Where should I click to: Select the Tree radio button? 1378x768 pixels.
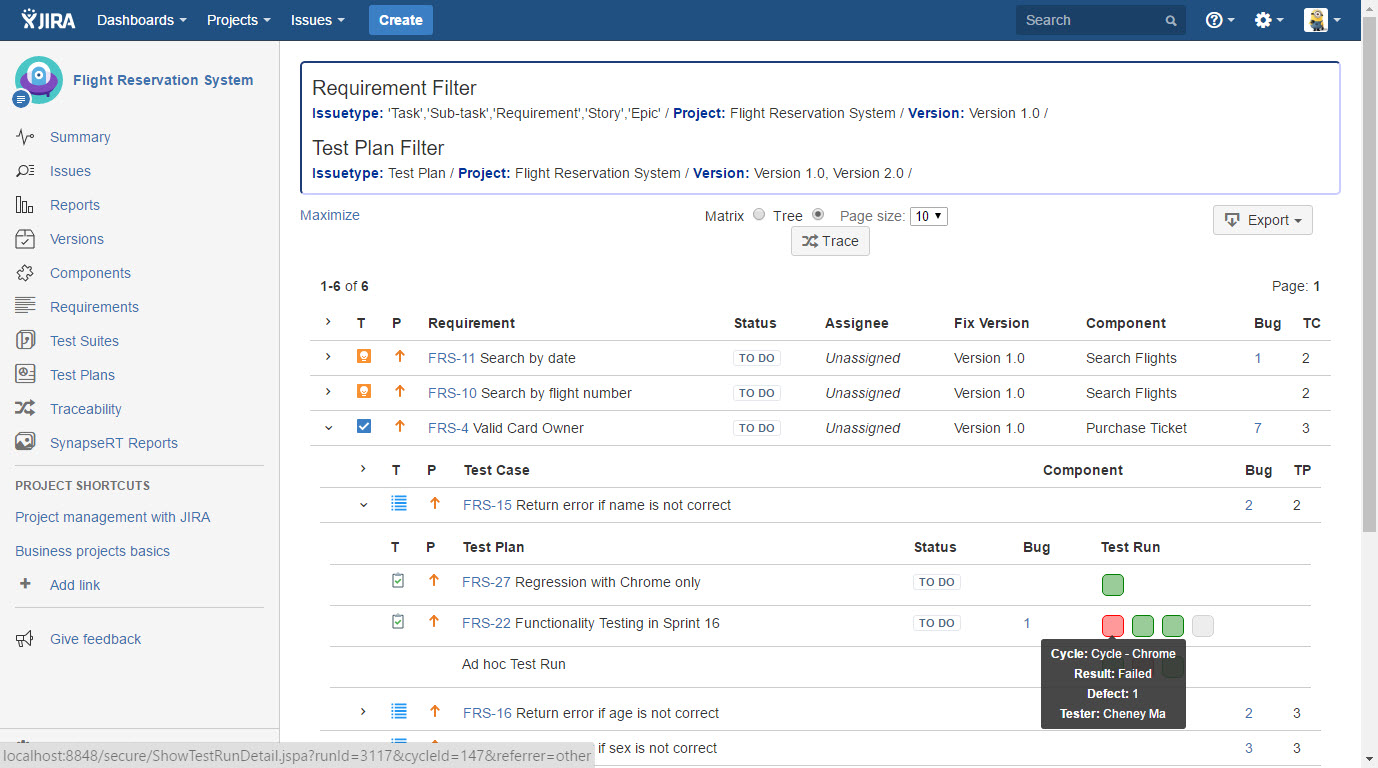tap(818, 215)
